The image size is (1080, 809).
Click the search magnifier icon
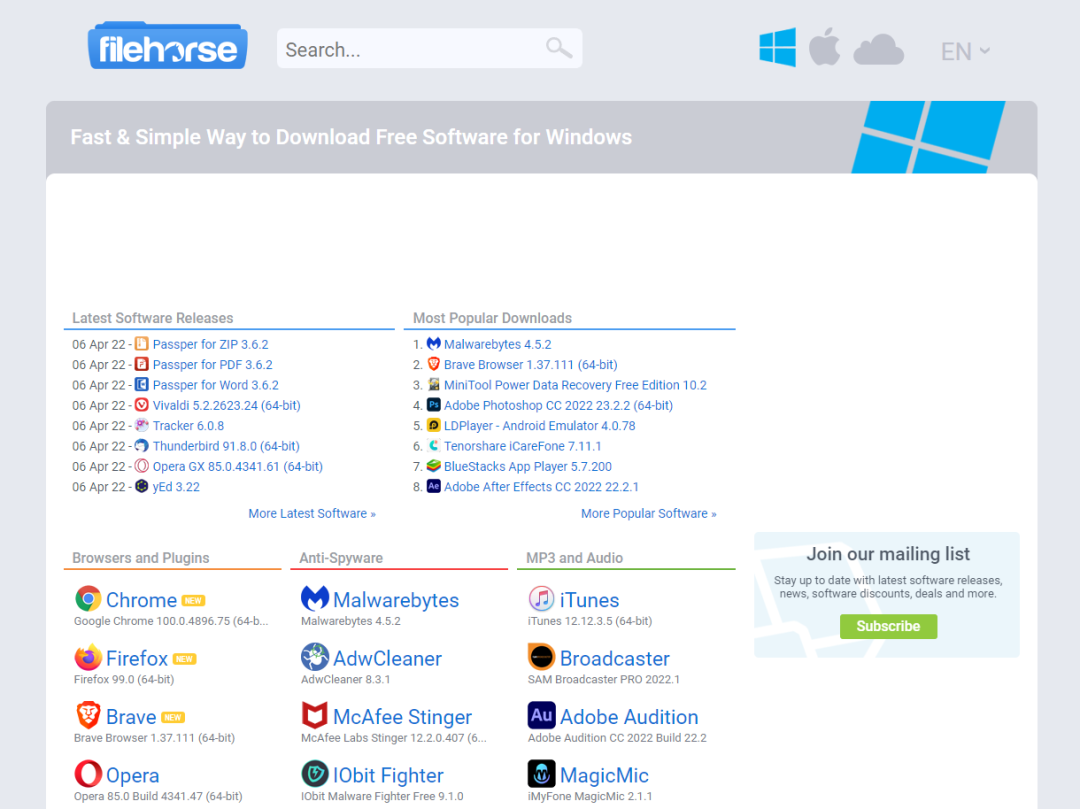[559, 48]
